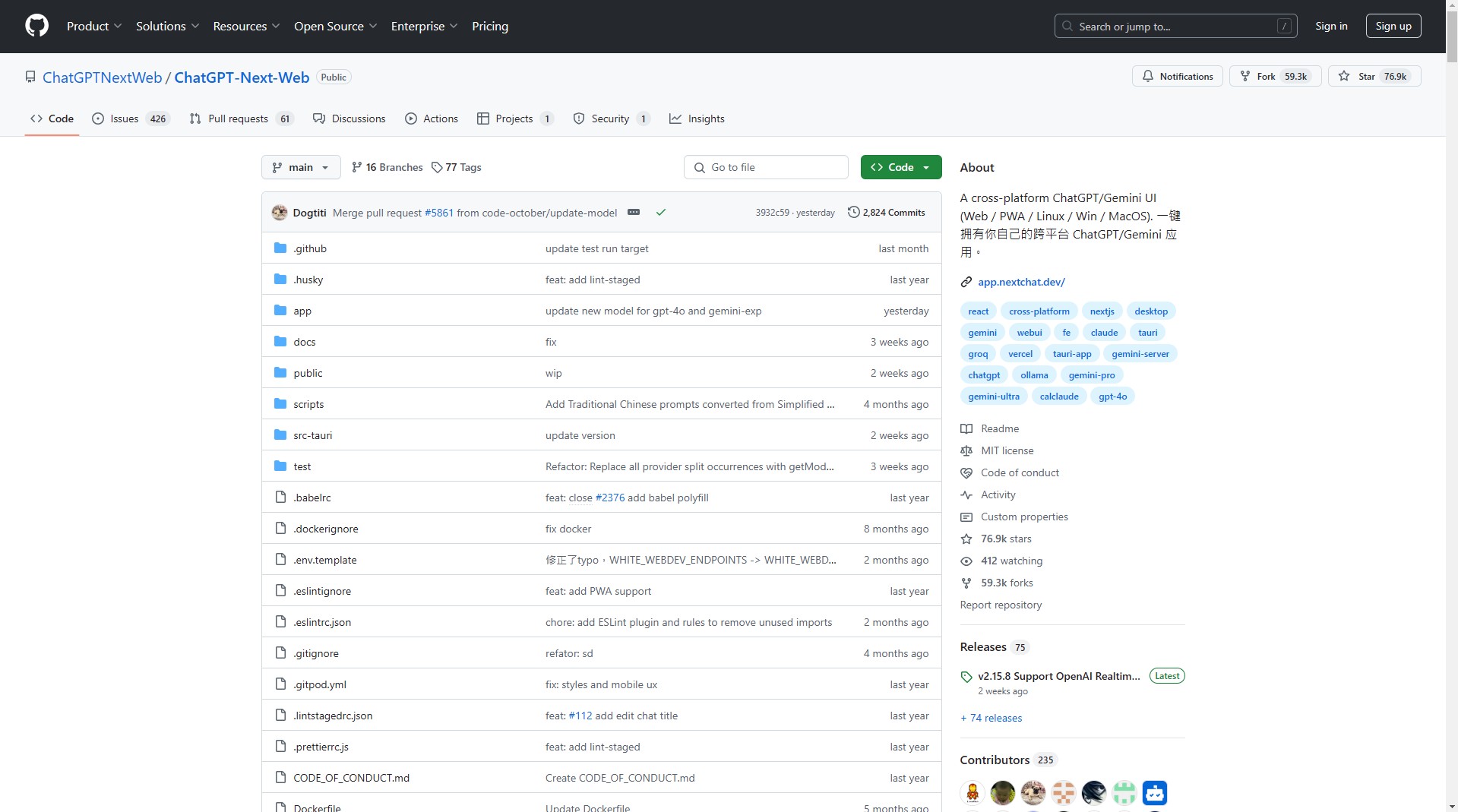
Task: Click the MIT license scale icon
Action: [966, 450]
